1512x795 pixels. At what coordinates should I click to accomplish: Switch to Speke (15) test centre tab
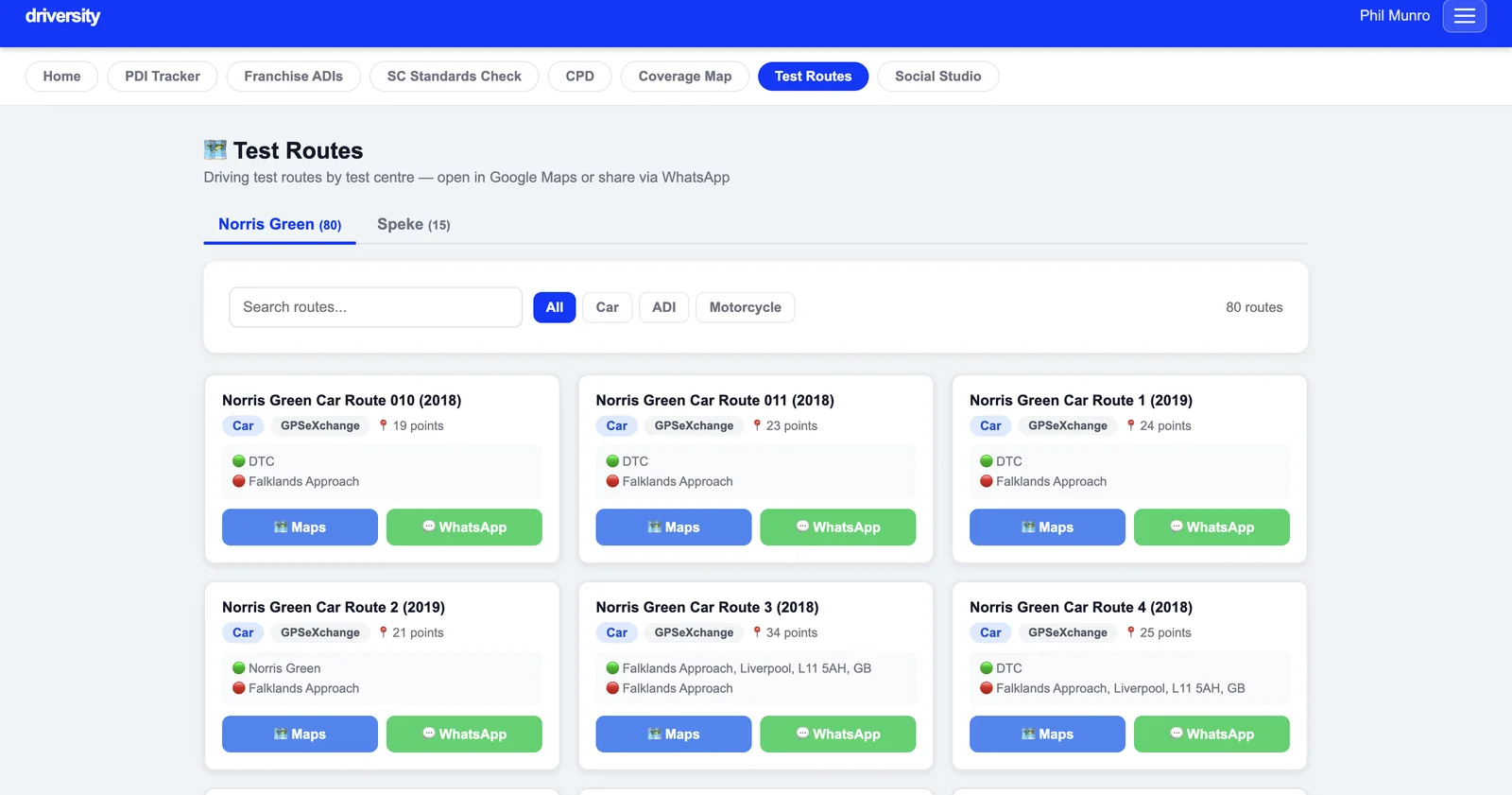[x=414, y=225]
